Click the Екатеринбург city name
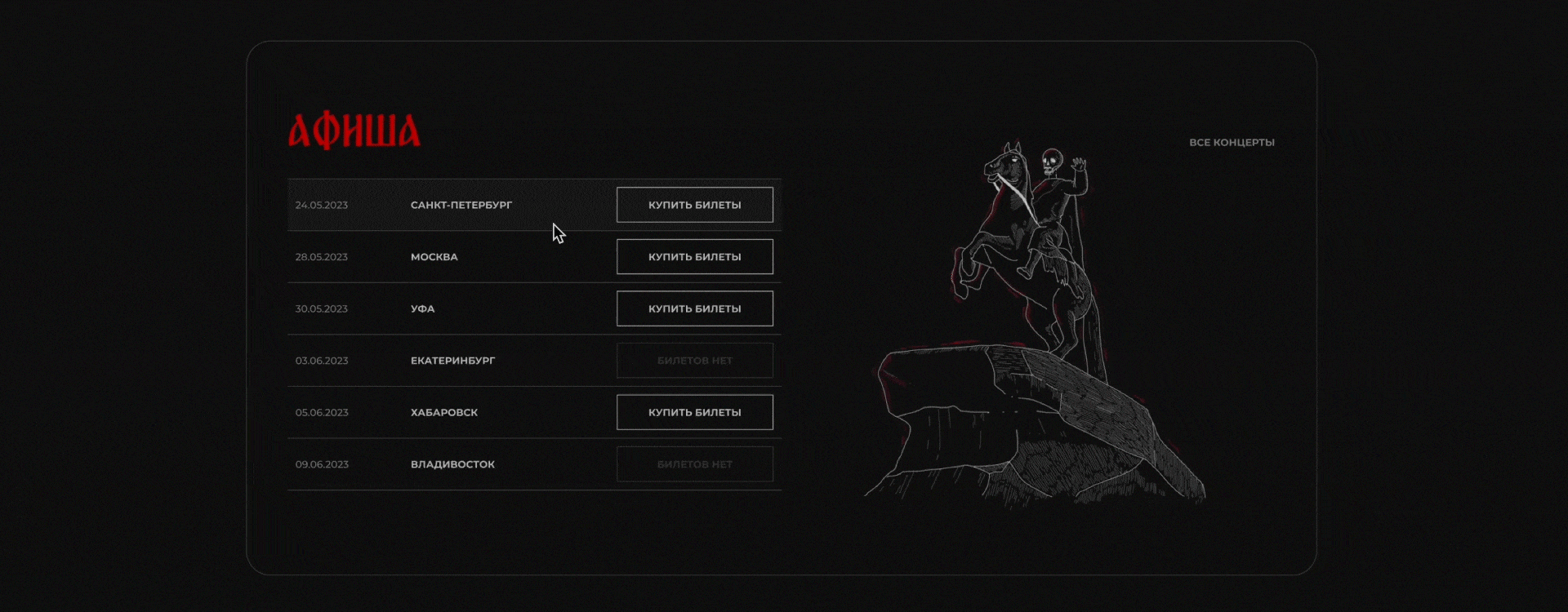1568x612 pixels. tap(452, 361)
